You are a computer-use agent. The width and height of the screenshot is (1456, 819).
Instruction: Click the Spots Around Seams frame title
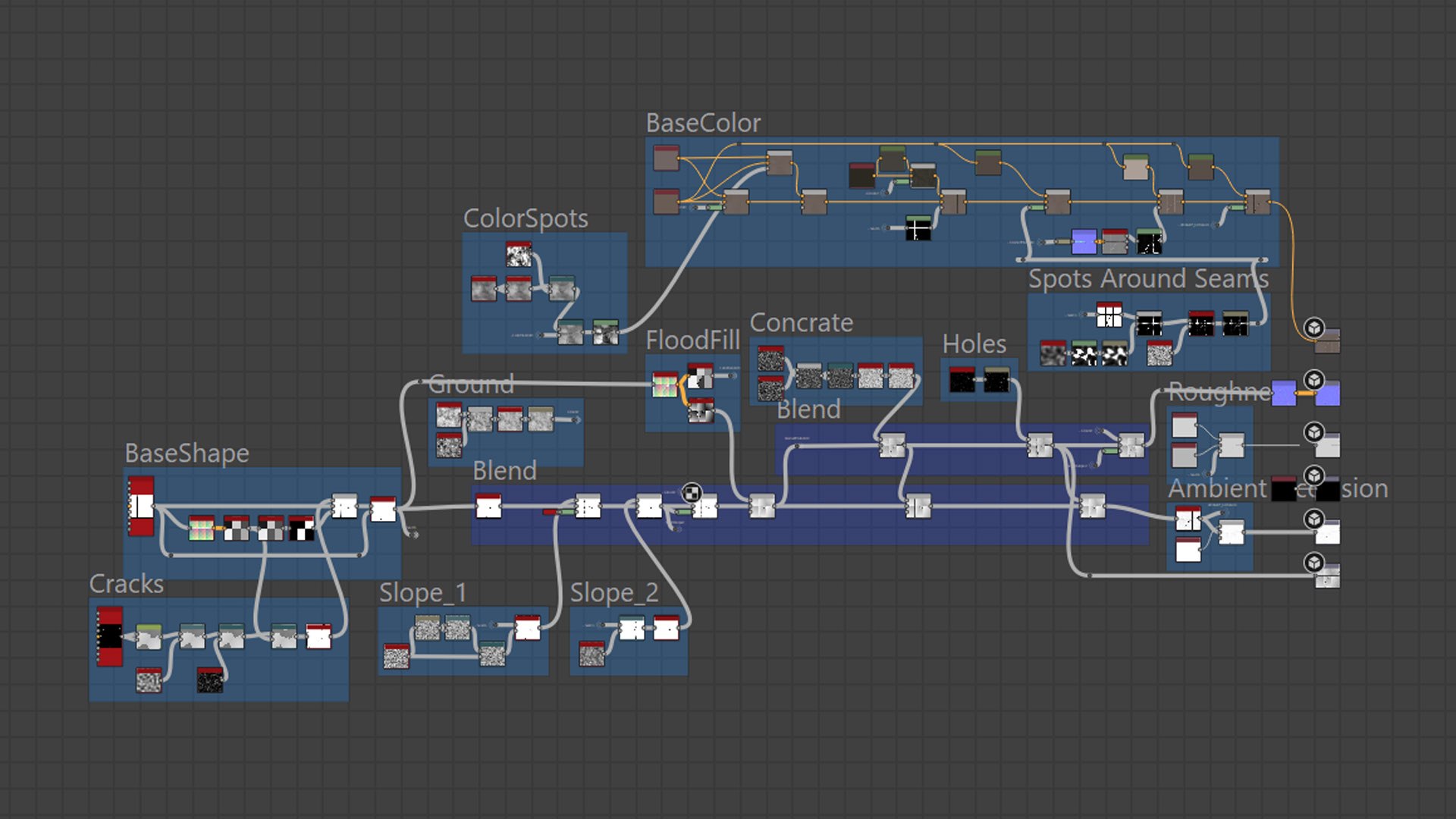[x=1148, y=278]
